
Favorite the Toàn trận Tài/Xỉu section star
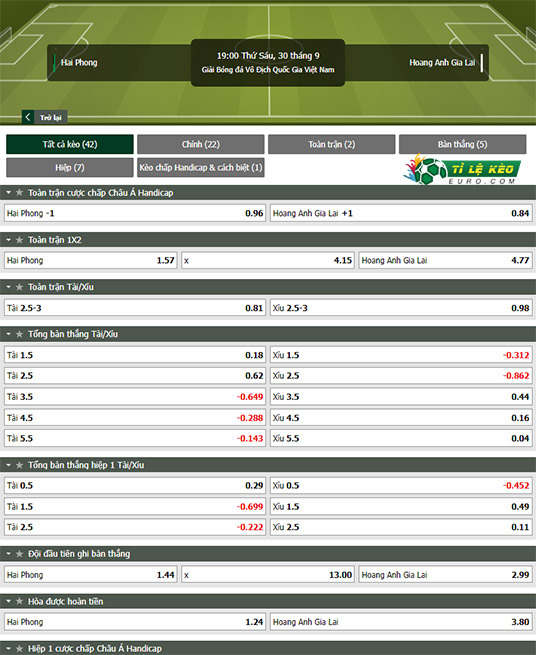[19, 287]
